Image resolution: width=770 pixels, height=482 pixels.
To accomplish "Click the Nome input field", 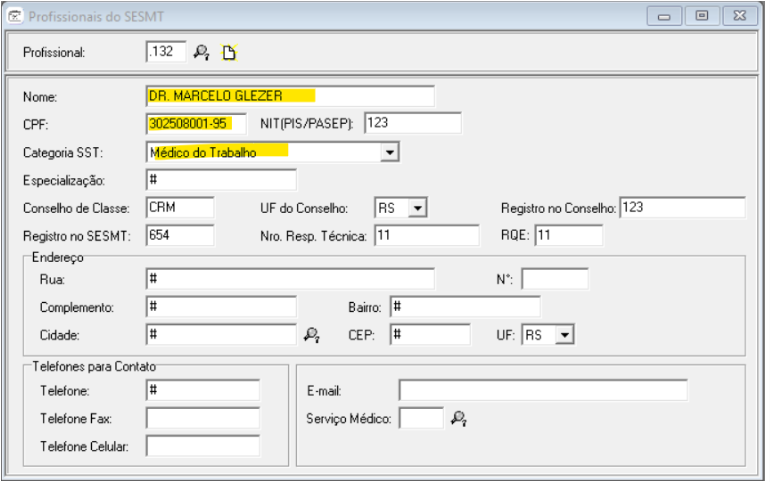I will (290, 96).
